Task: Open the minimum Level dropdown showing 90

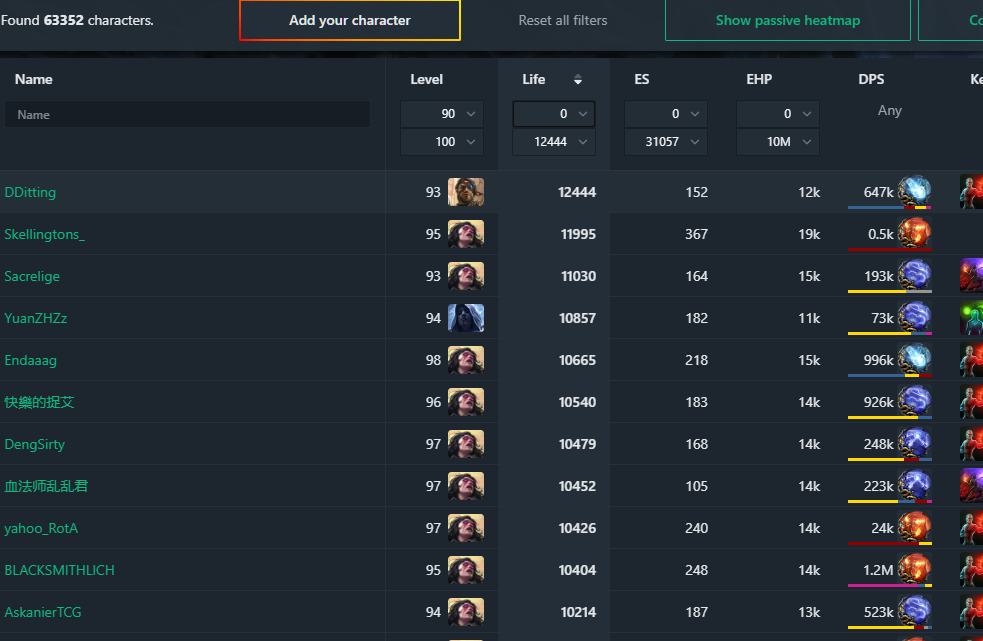Action: coord(442,114)
